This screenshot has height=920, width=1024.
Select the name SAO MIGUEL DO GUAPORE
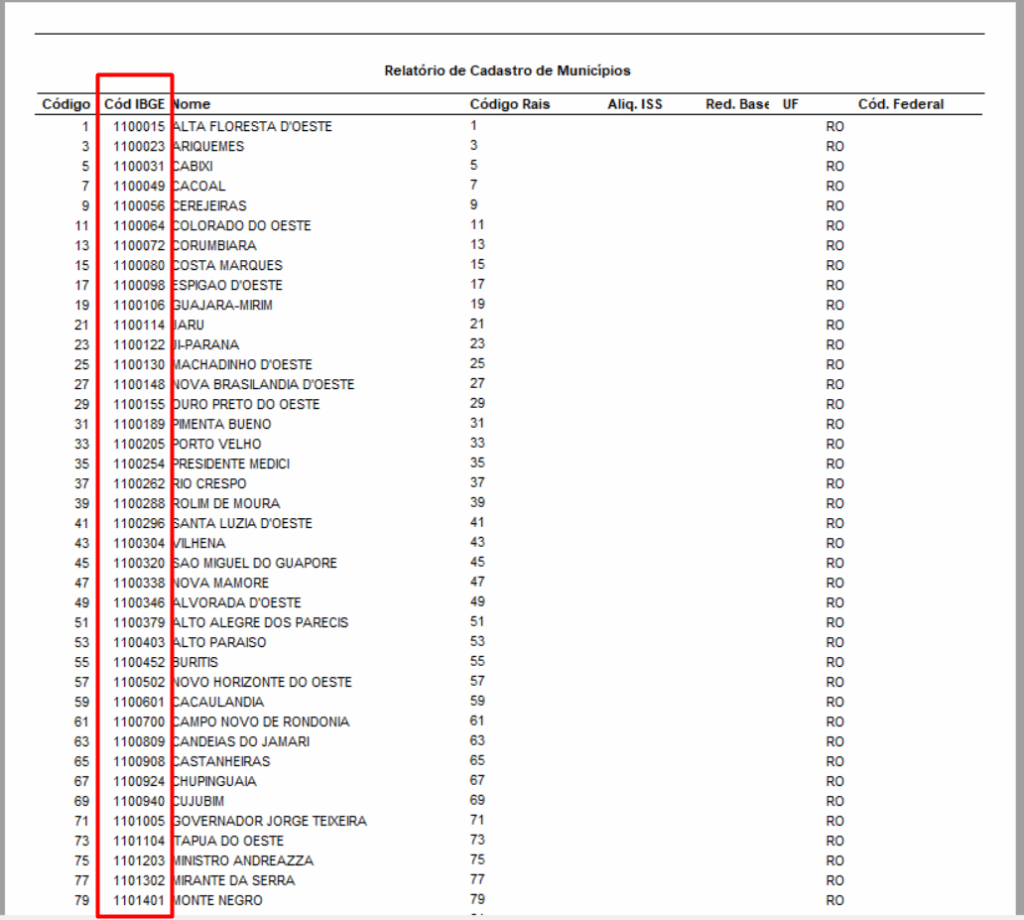click(255, 563)
